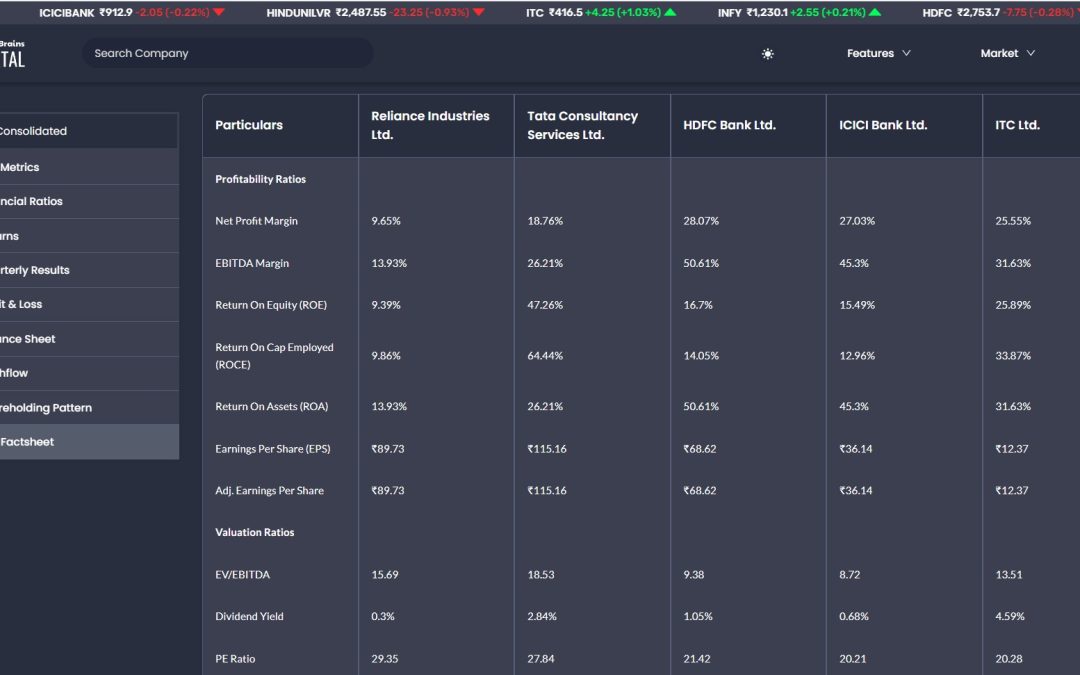
Task: Click ICICI Bank Adj. Earnings Per Share ₹36.14
Action: [855, 491]
